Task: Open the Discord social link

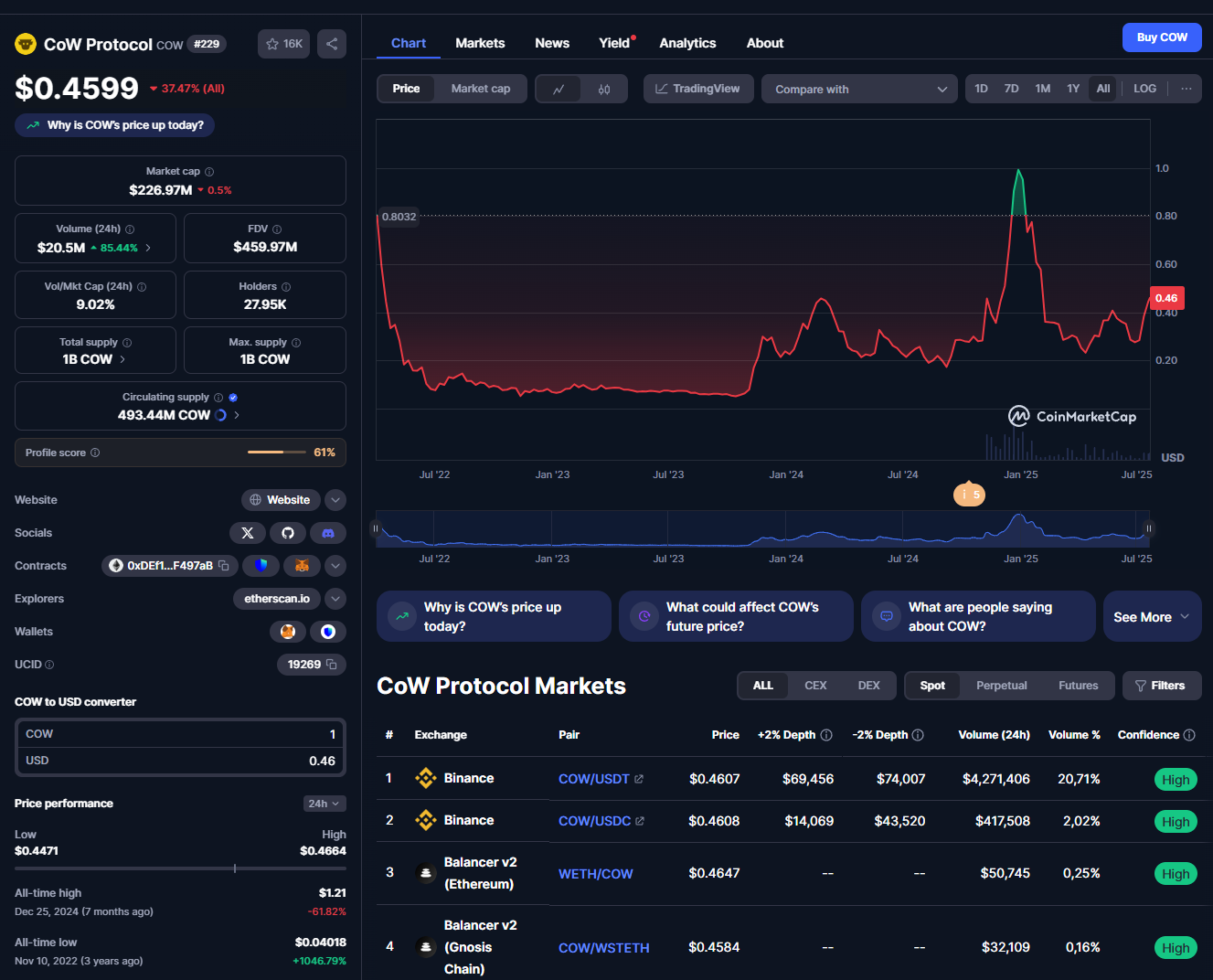Action: pyautogui.click(x=328, y=533)
